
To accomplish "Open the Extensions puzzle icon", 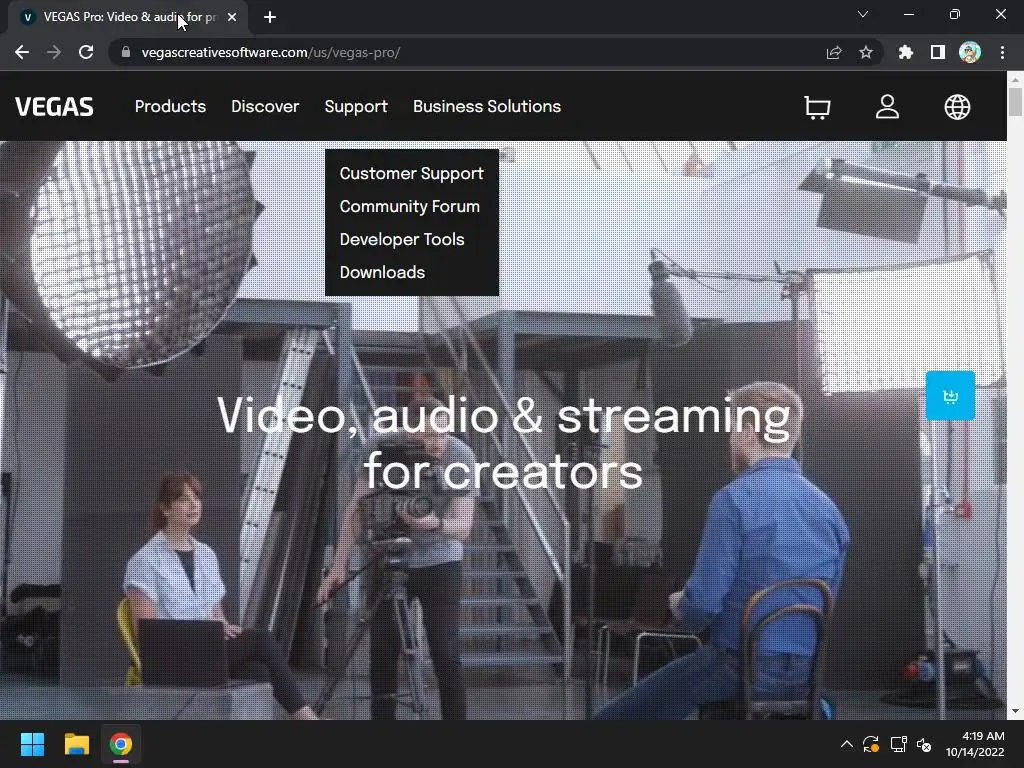I will point(906,52).
